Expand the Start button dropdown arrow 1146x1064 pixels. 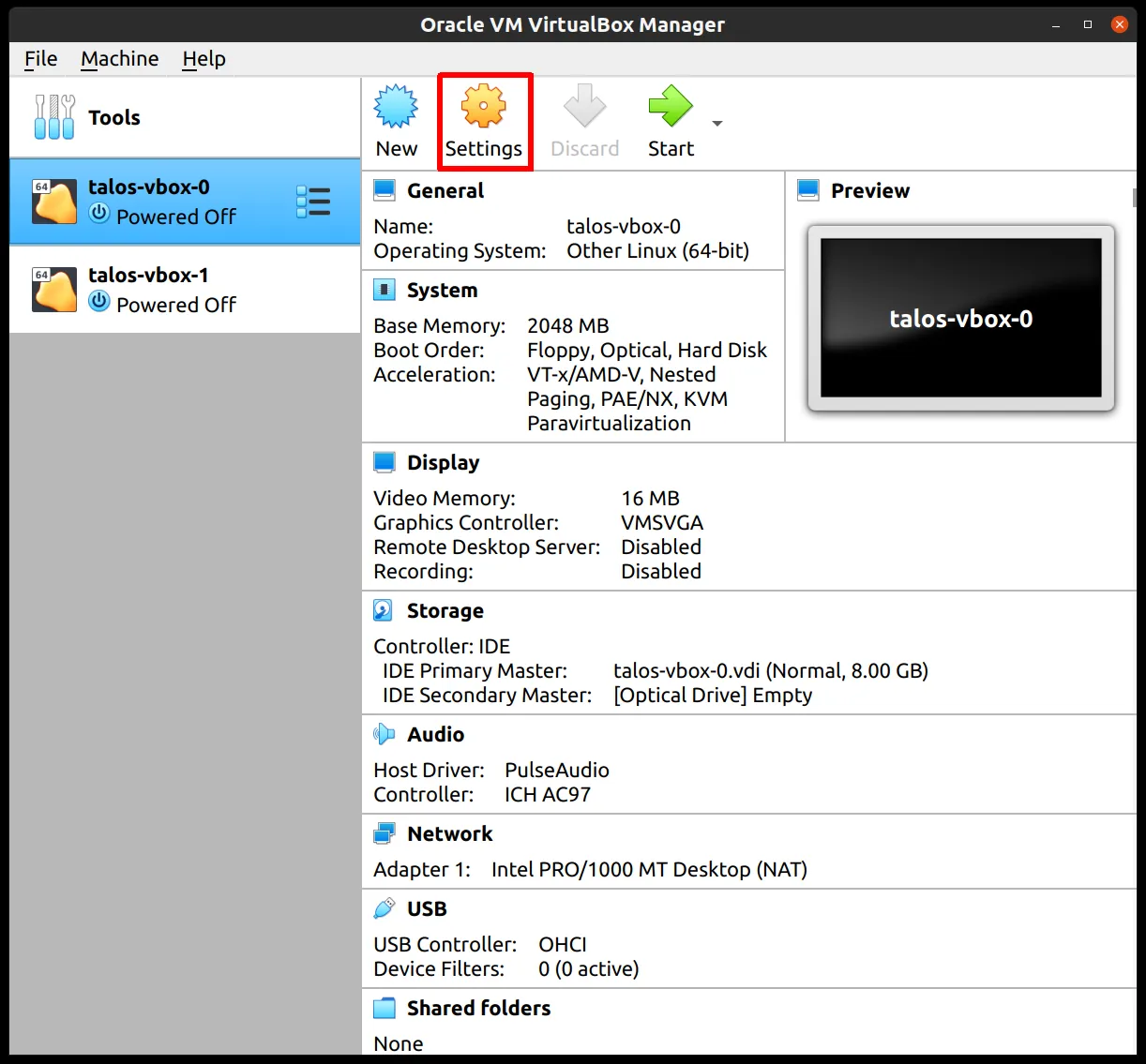coord(717,124)
